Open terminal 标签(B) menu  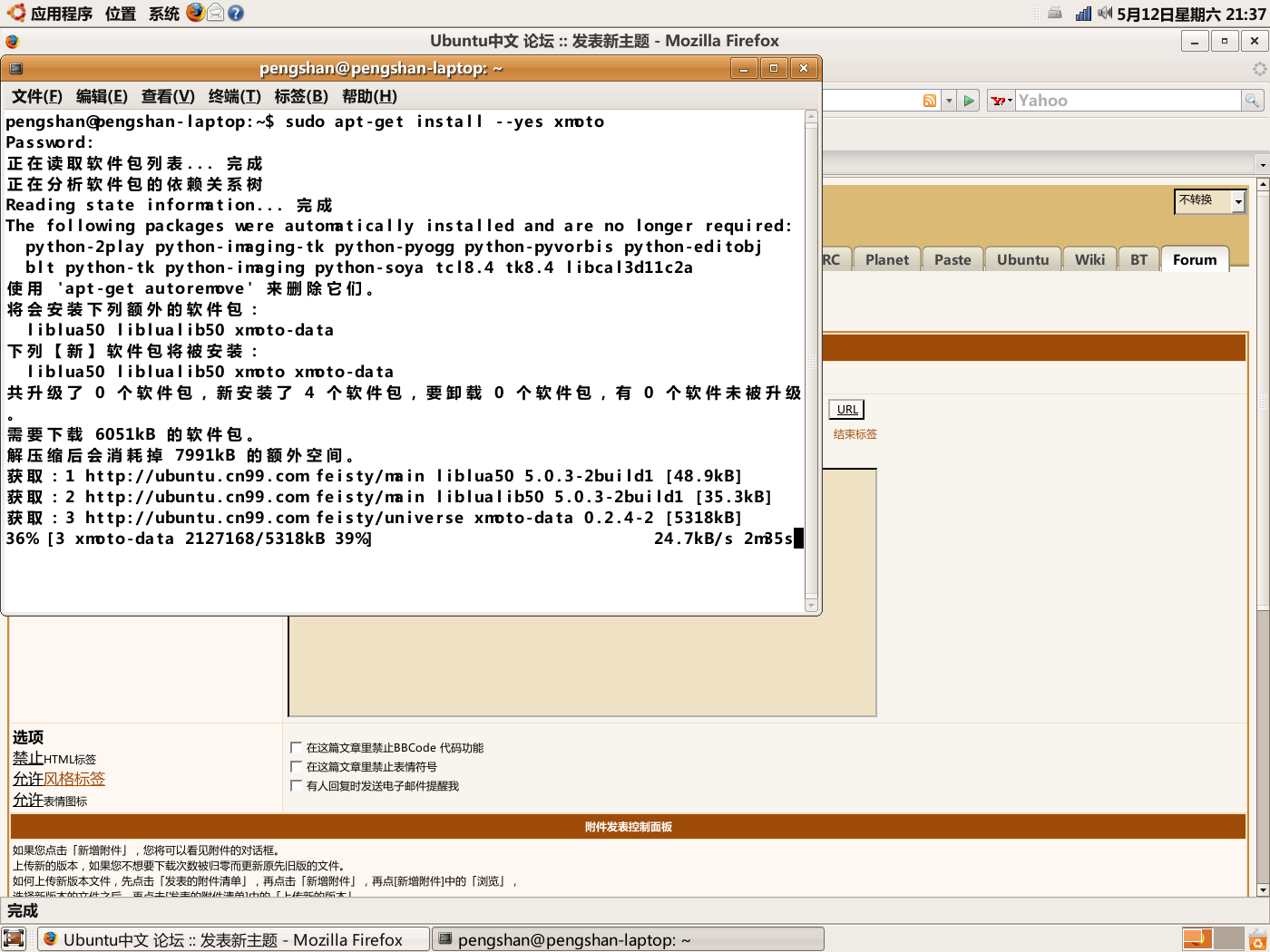pyautogui.click(x=301, y=96)
